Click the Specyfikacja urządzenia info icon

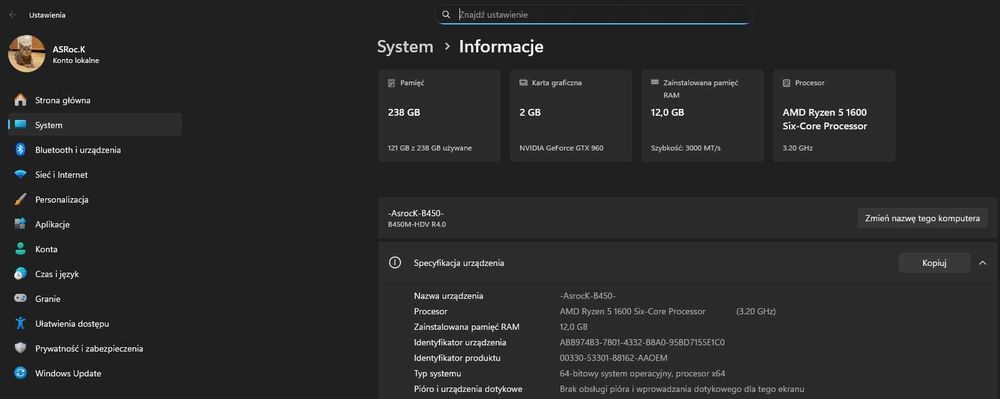click(395, 263)
